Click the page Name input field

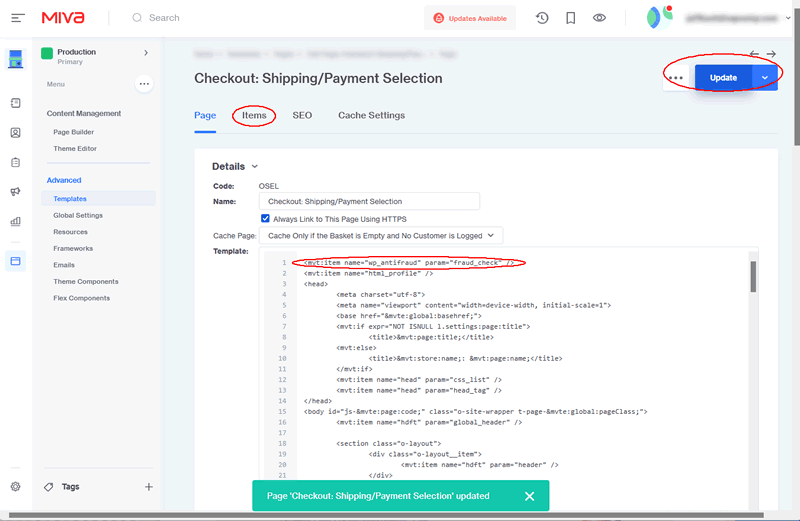[371, 201]
